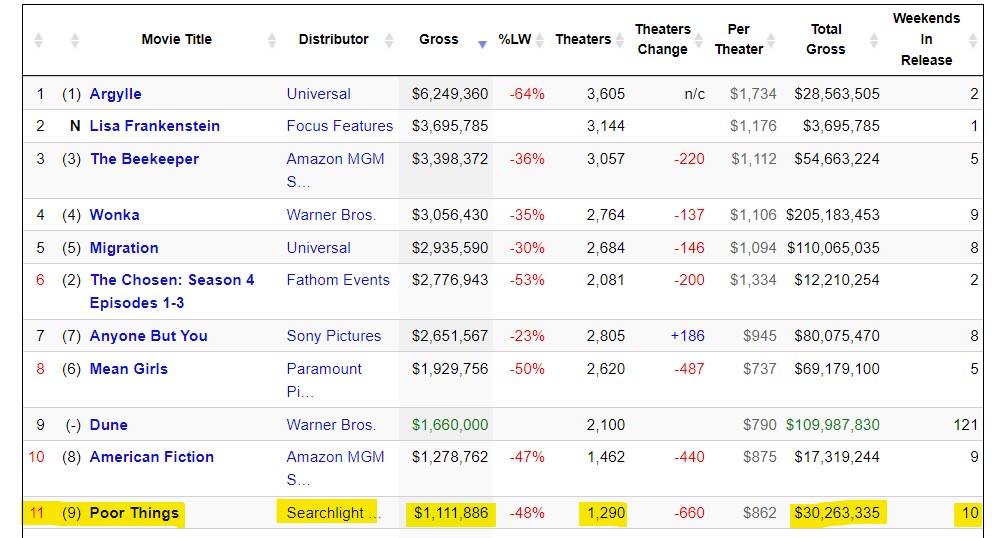Open the Fathom Events distributor page
The image size is (998, 538).
(338, 280)
